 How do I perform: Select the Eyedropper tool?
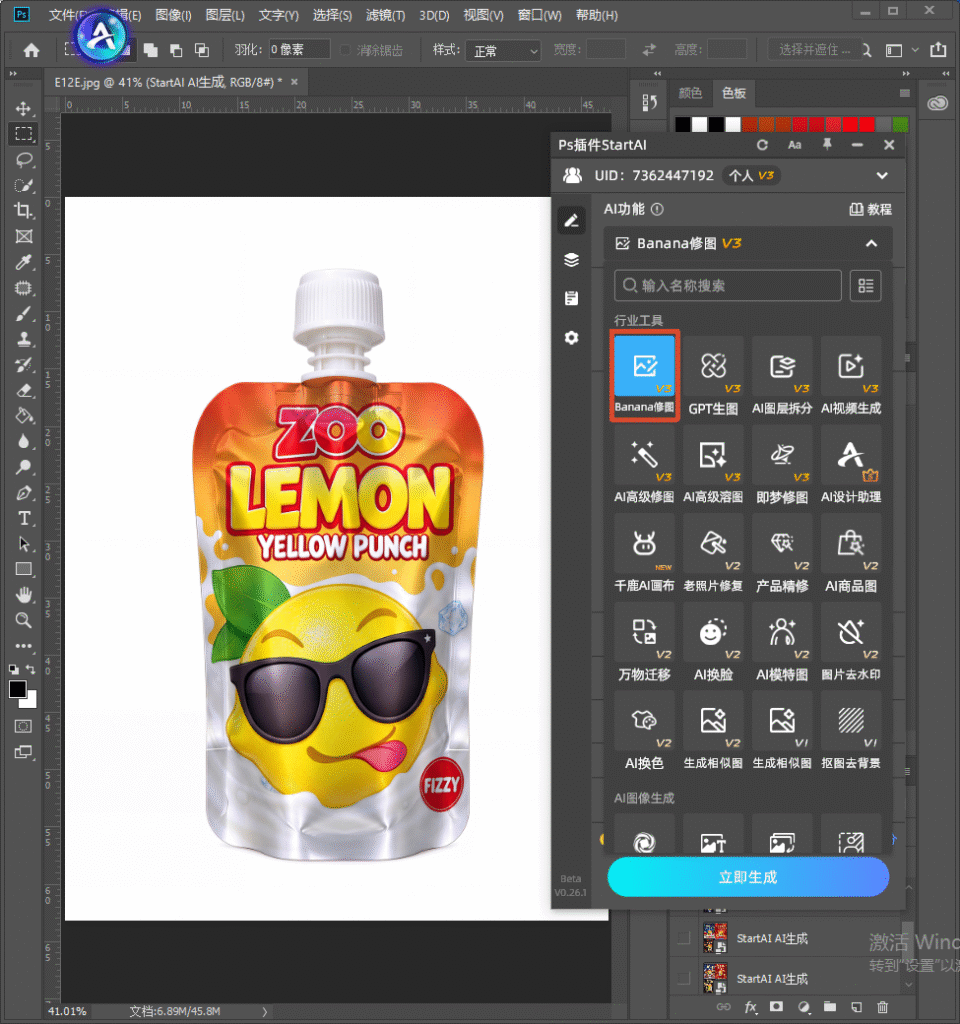pyautogui.click(x=24, y=262)
